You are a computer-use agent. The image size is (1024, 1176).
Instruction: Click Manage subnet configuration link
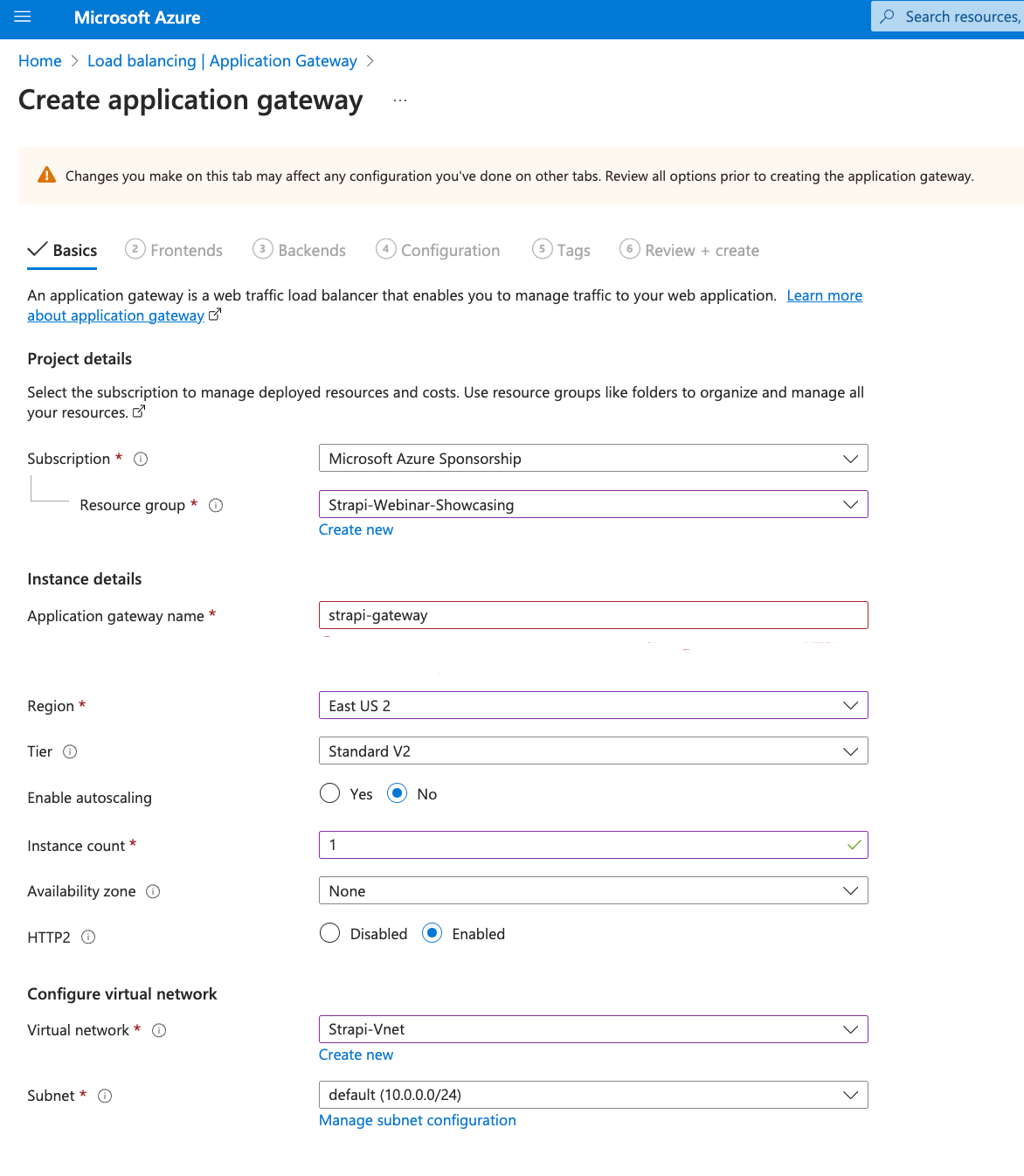417,1120
